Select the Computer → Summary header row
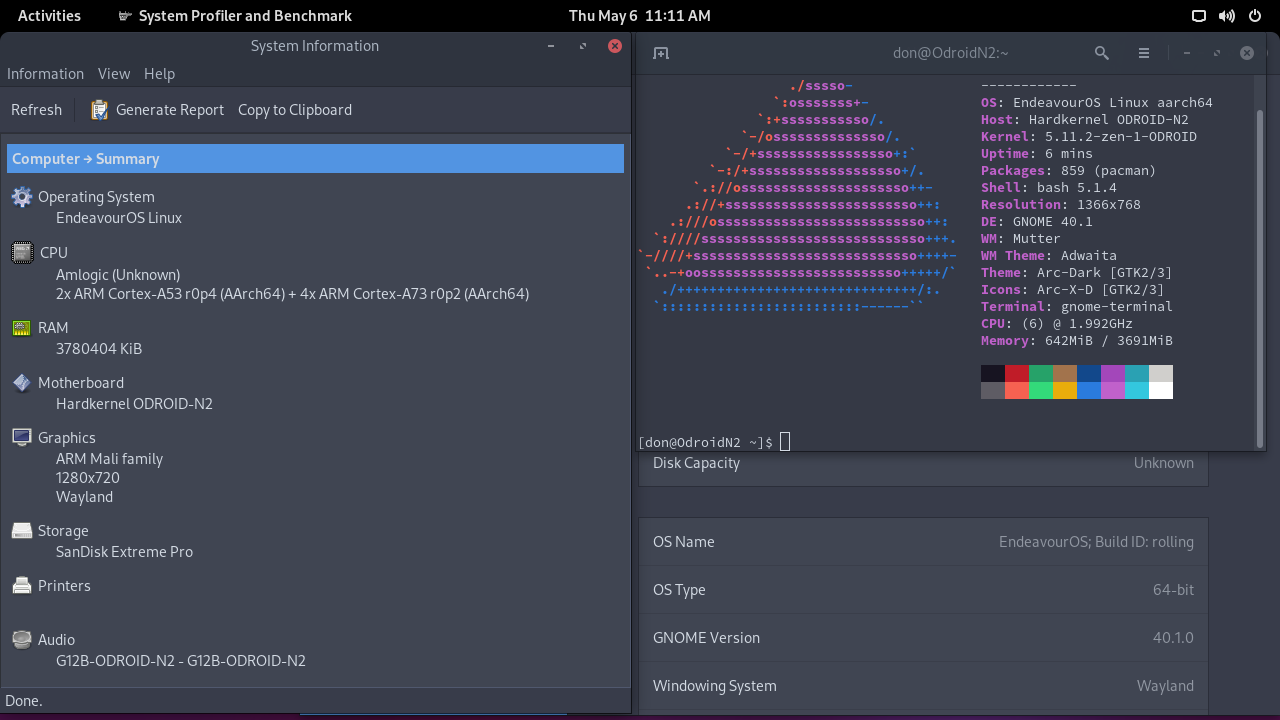This screenshot has width=1280, height=720. point(315,159)
